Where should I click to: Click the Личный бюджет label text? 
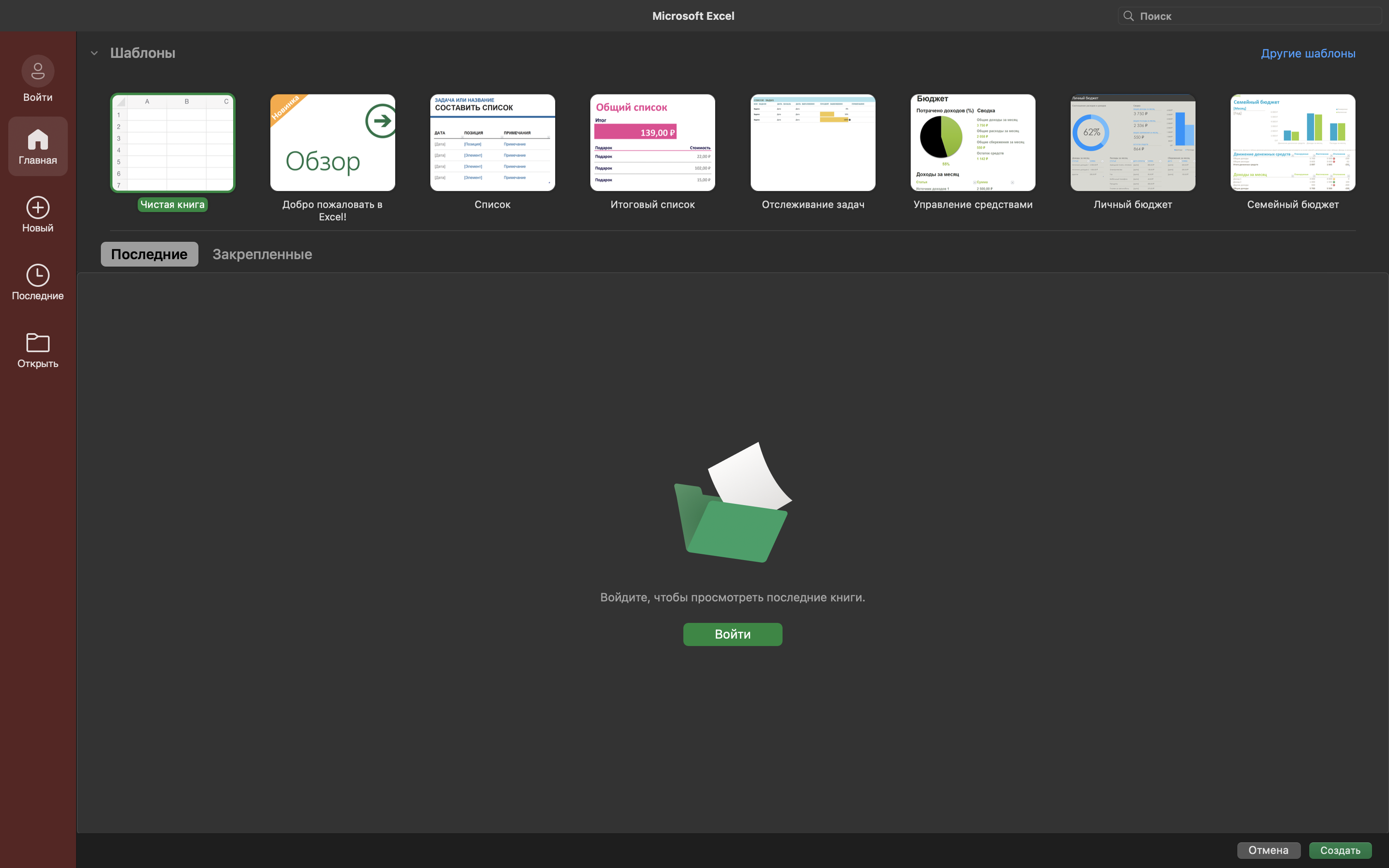[x=1133, y=205]
